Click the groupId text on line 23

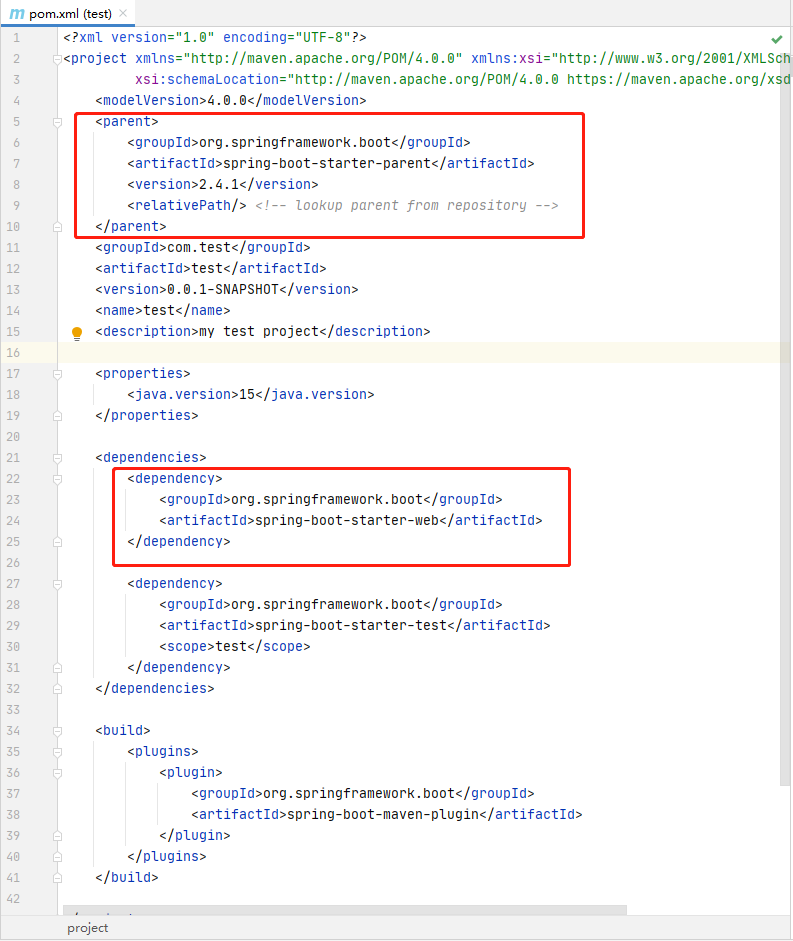(327, 499)
